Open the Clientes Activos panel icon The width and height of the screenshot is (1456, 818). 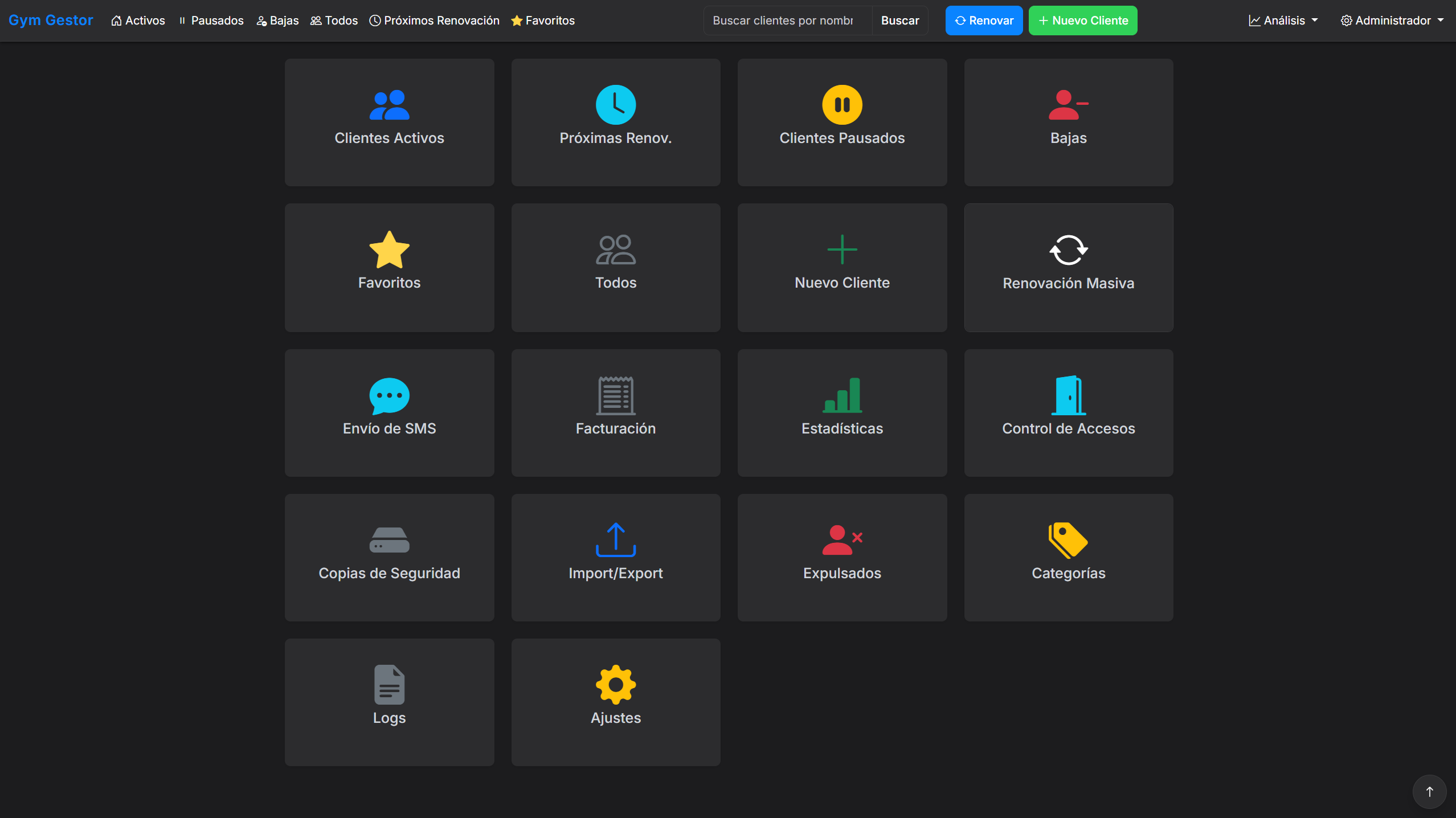point(389,104)
